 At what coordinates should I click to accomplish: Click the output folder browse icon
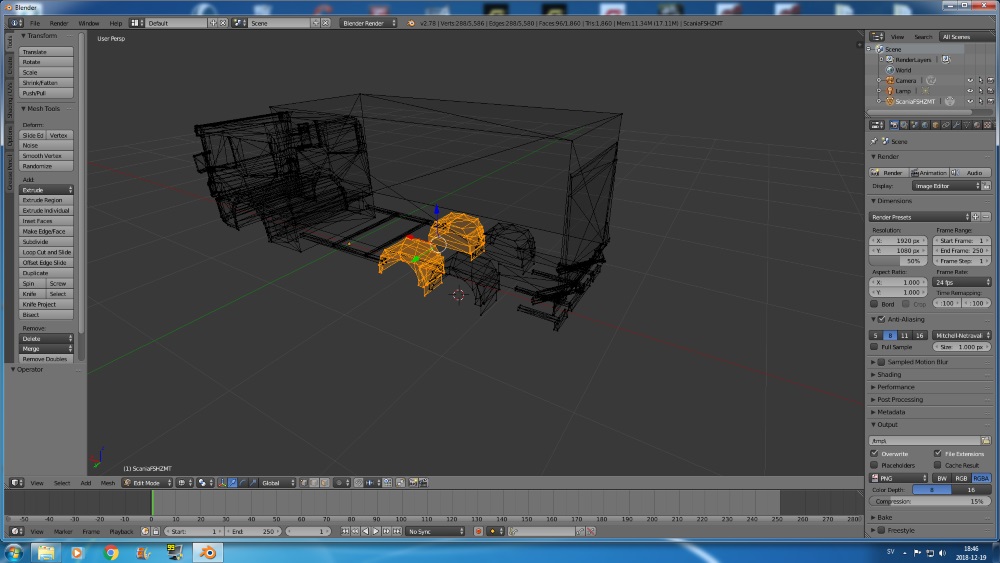tap(986, 441)
